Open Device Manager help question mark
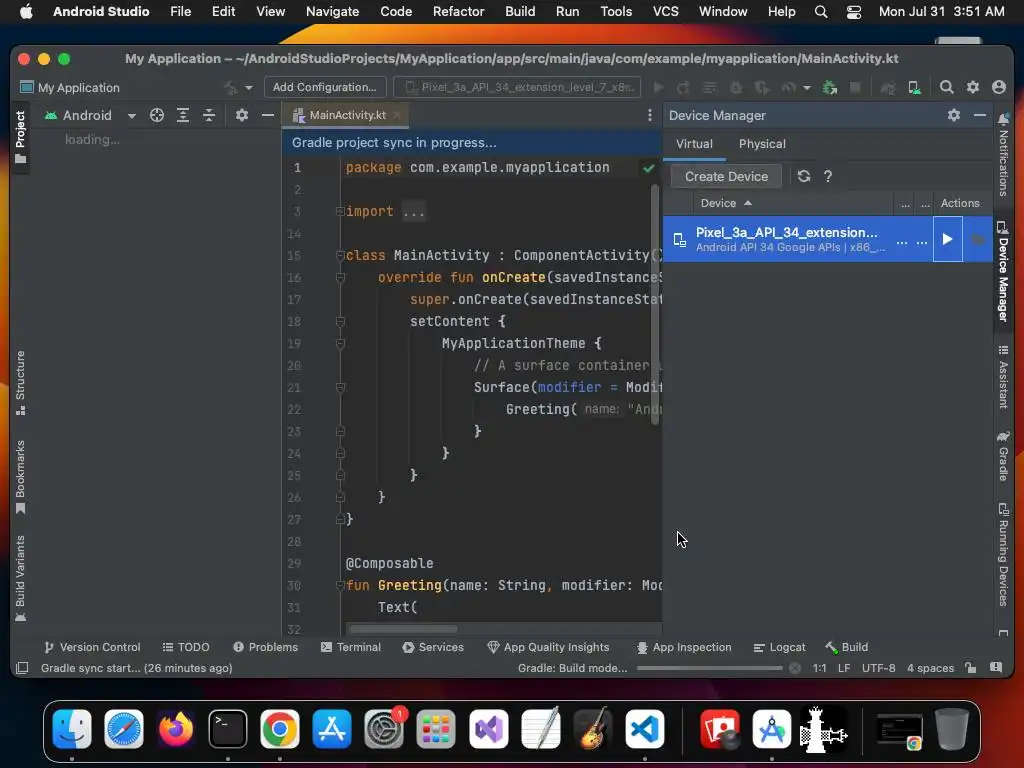 pyautogui.click(x=828, y=176)
